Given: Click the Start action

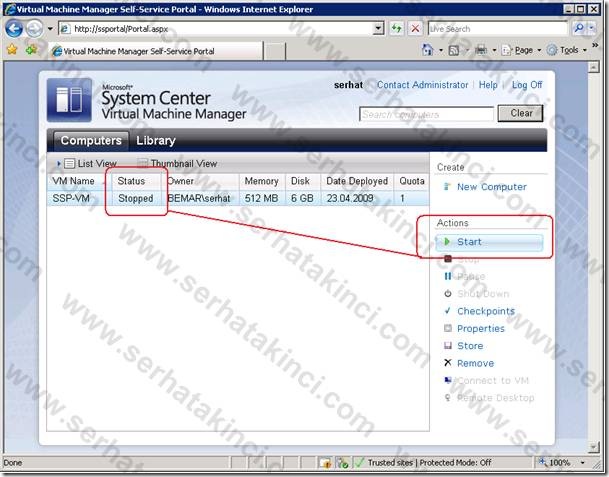Looking at the screenshot, I should click(489, 242).
